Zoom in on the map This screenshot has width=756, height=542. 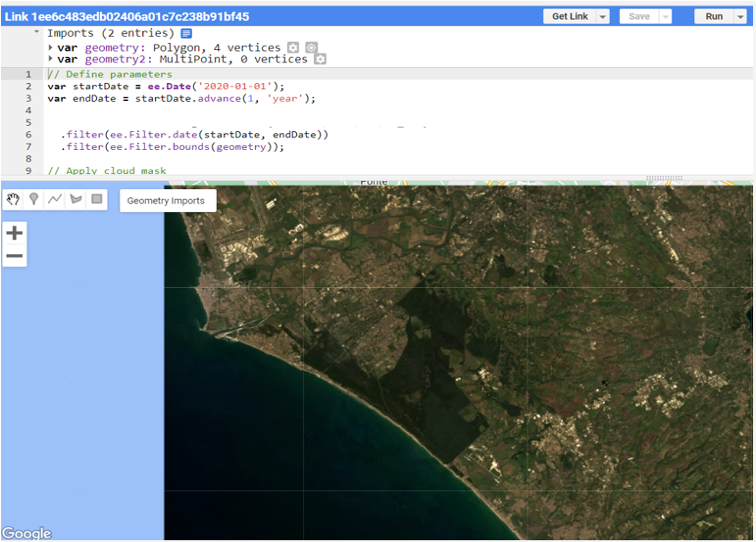pos(14,234)
